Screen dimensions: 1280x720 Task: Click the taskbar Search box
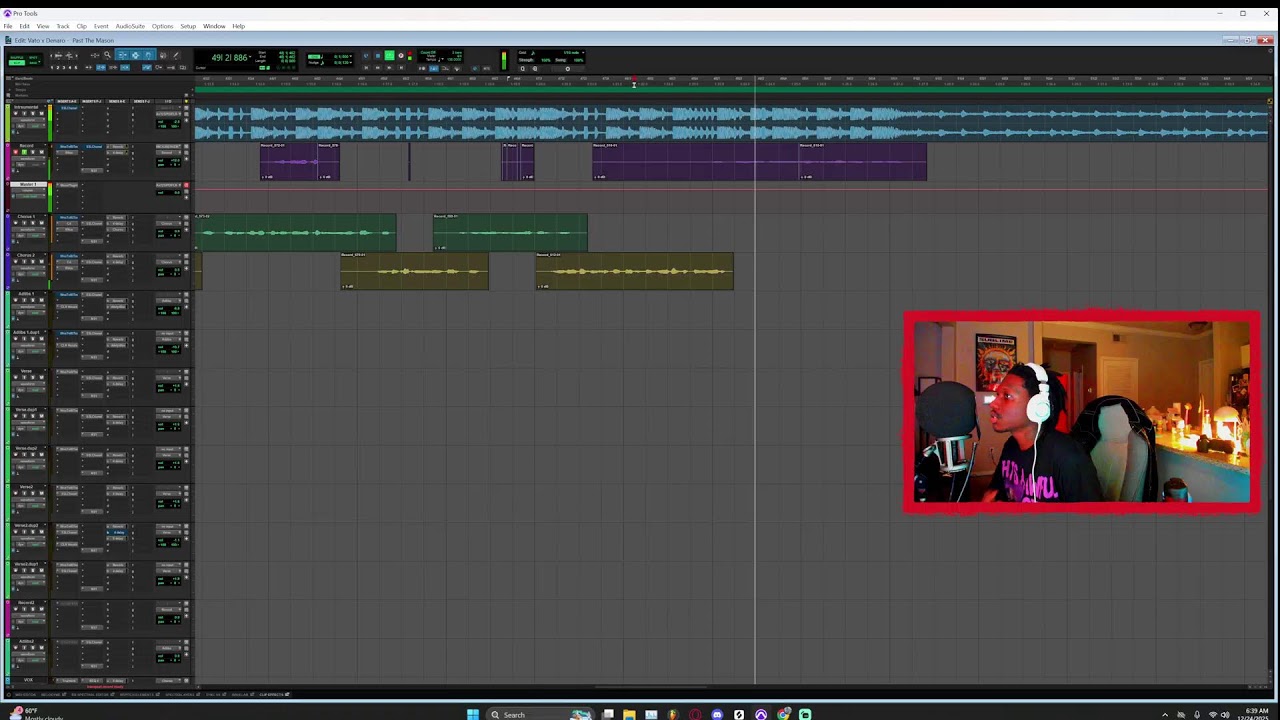540,714
